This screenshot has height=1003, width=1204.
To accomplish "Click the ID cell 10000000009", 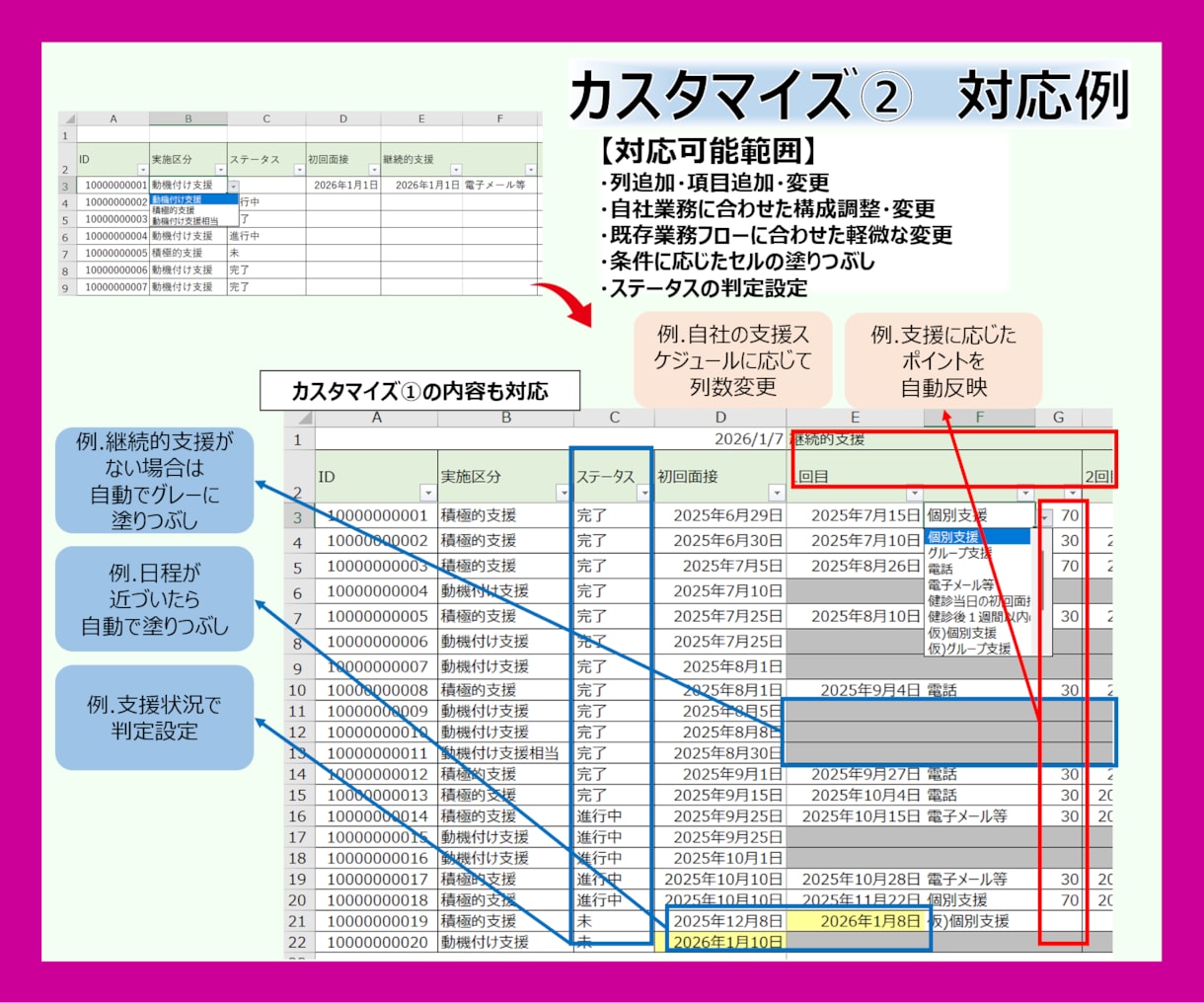I will coord(376,711).
